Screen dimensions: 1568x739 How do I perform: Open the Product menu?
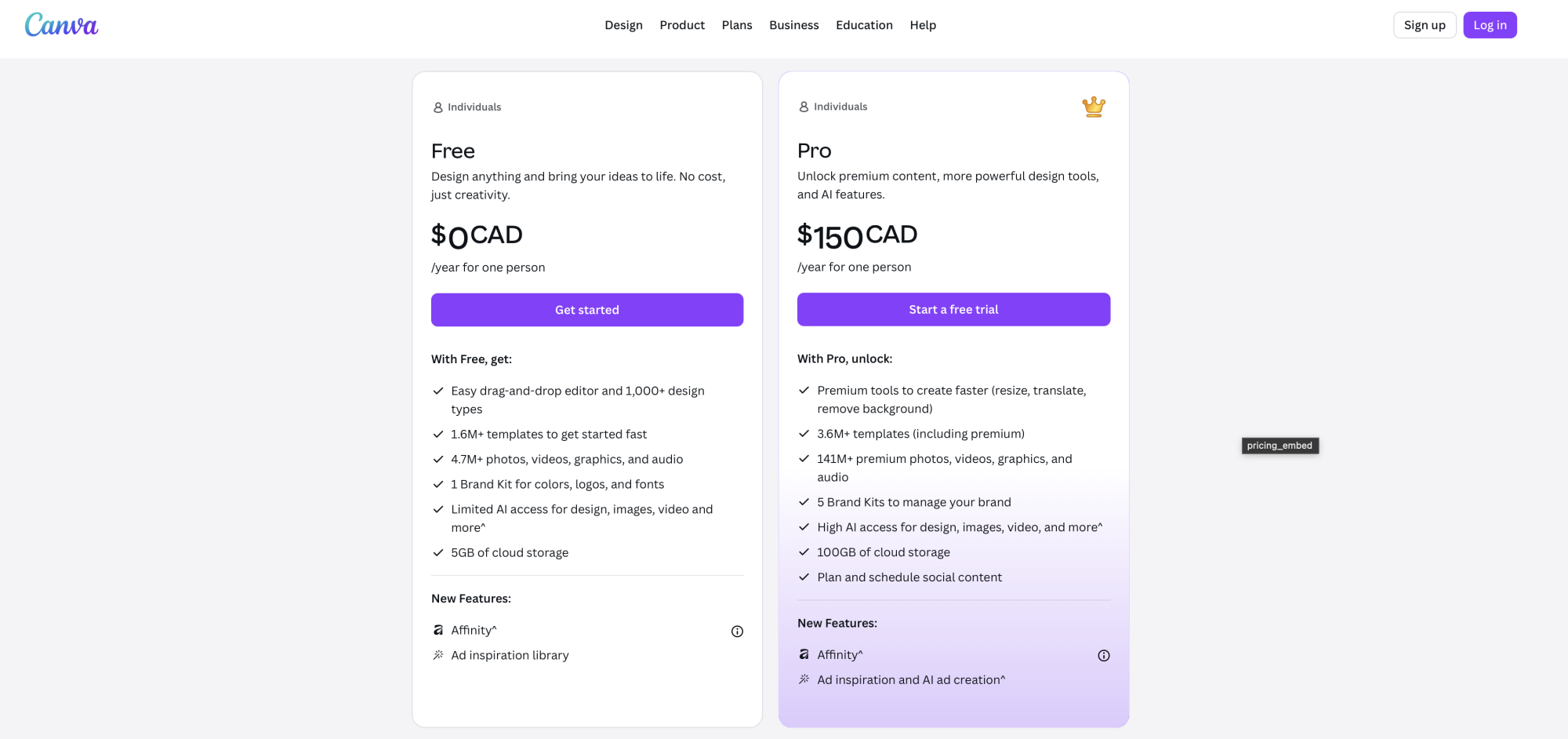(682, 25)
